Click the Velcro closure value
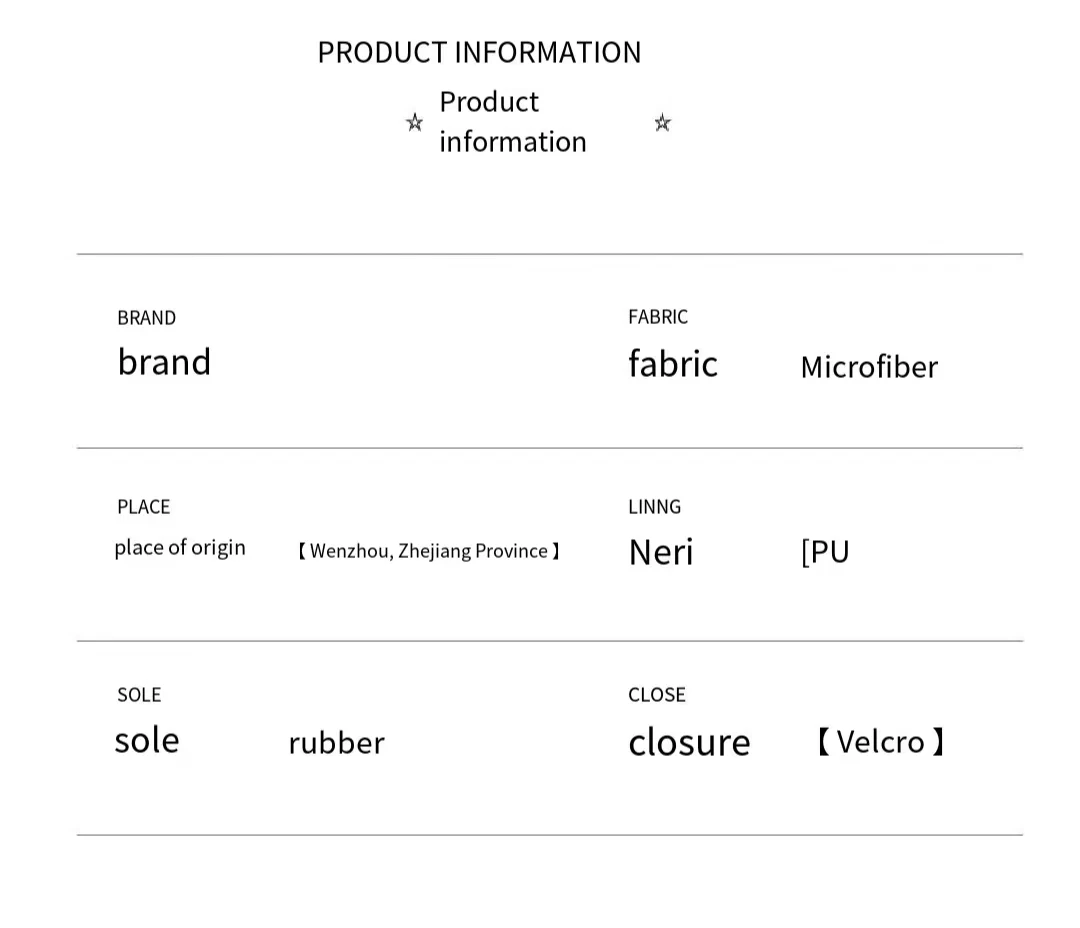This screenshot has height=928, width=1080. click(880, 742)
